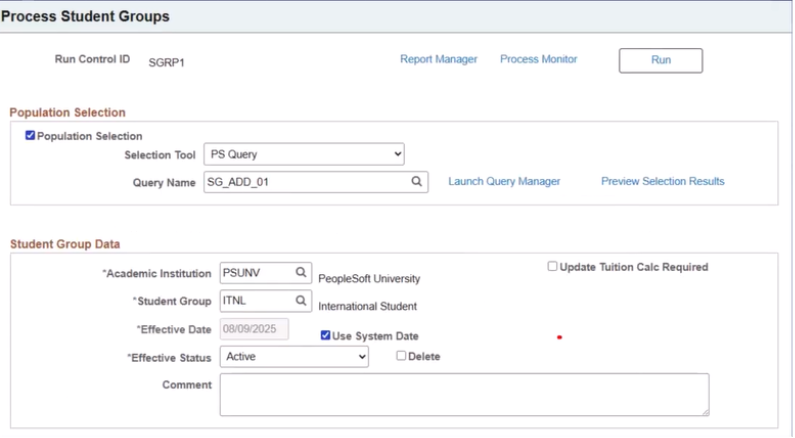Click the PeopleSoft University description text
Image resolution: width=795 pixels, height=438 pixels.
(x=369, y=279)
